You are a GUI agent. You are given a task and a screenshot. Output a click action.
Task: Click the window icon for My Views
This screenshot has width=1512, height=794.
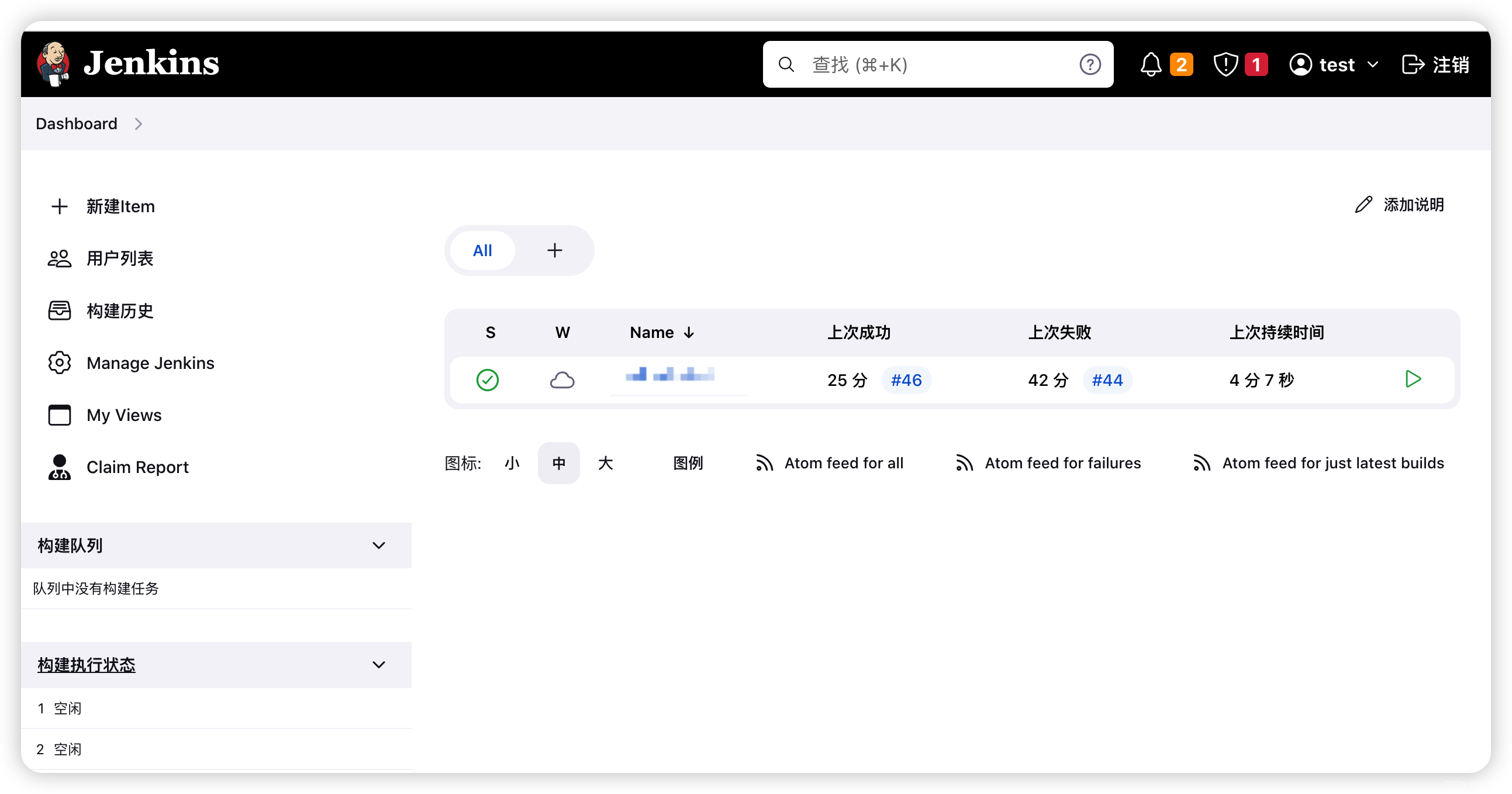(x=59, y=416)
